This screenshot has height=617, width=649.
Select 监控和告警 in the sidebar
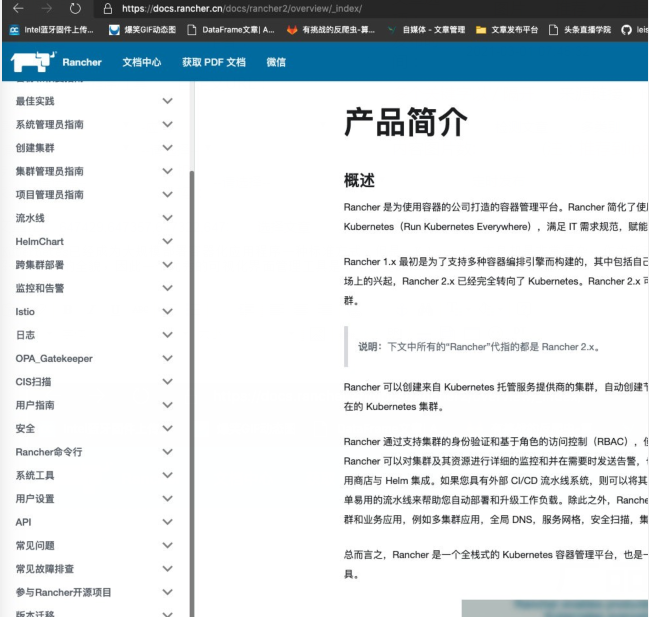(x=40, y=288)
